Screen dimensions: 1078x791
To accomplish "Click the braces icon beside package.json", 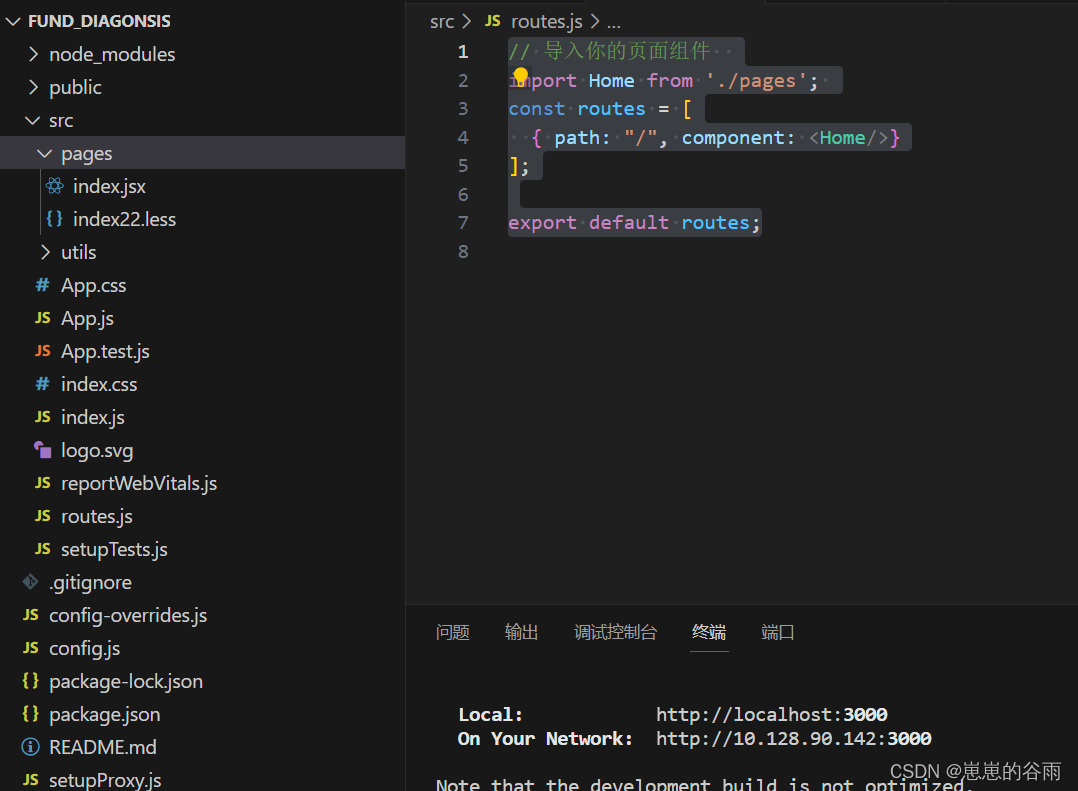I will (30, 714).
